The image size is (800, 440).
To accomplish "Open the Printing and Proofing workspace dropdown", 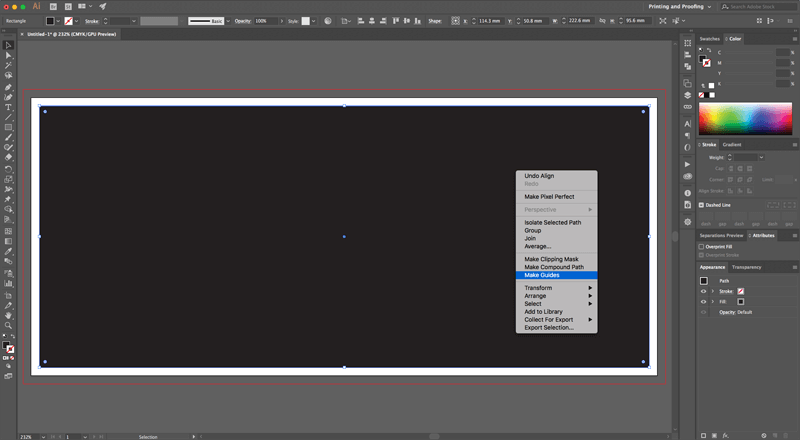I will 680,7.
